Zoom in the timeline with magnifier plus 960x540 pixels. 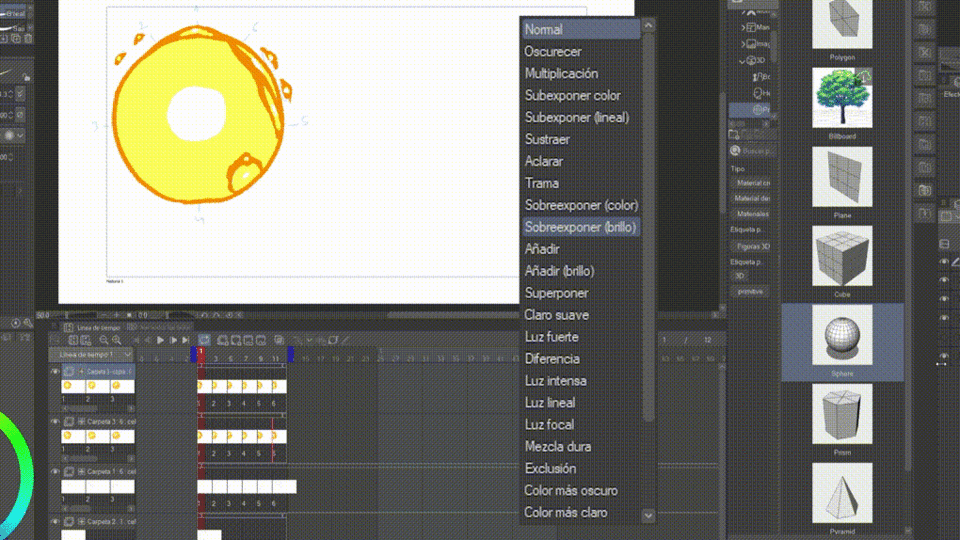click(116, 340)
